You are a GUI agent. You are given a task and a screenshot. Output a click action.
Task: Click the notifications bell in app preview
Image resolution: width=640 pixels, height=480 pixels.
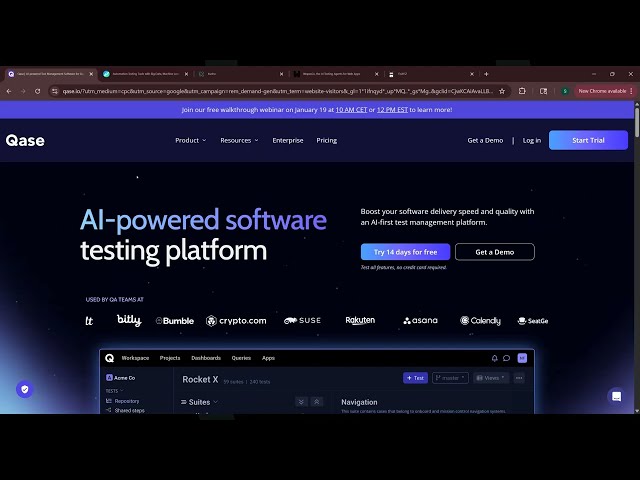point(494,358)
